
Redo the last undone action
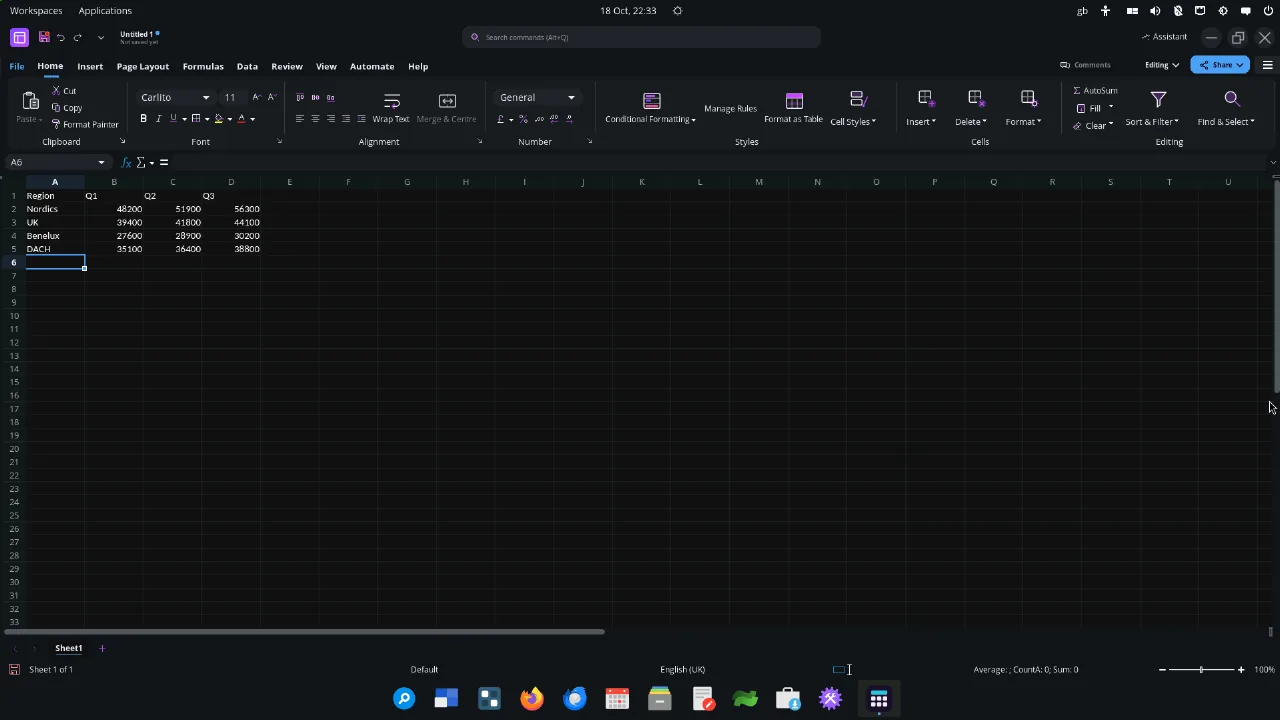click(x=78, y=37)
